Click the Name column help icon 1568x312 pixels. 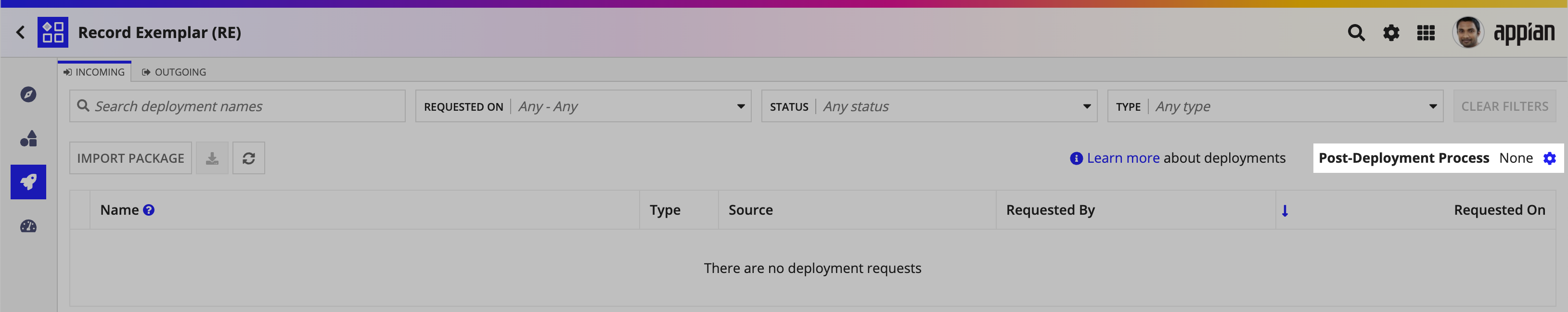[x=149, y=209]
